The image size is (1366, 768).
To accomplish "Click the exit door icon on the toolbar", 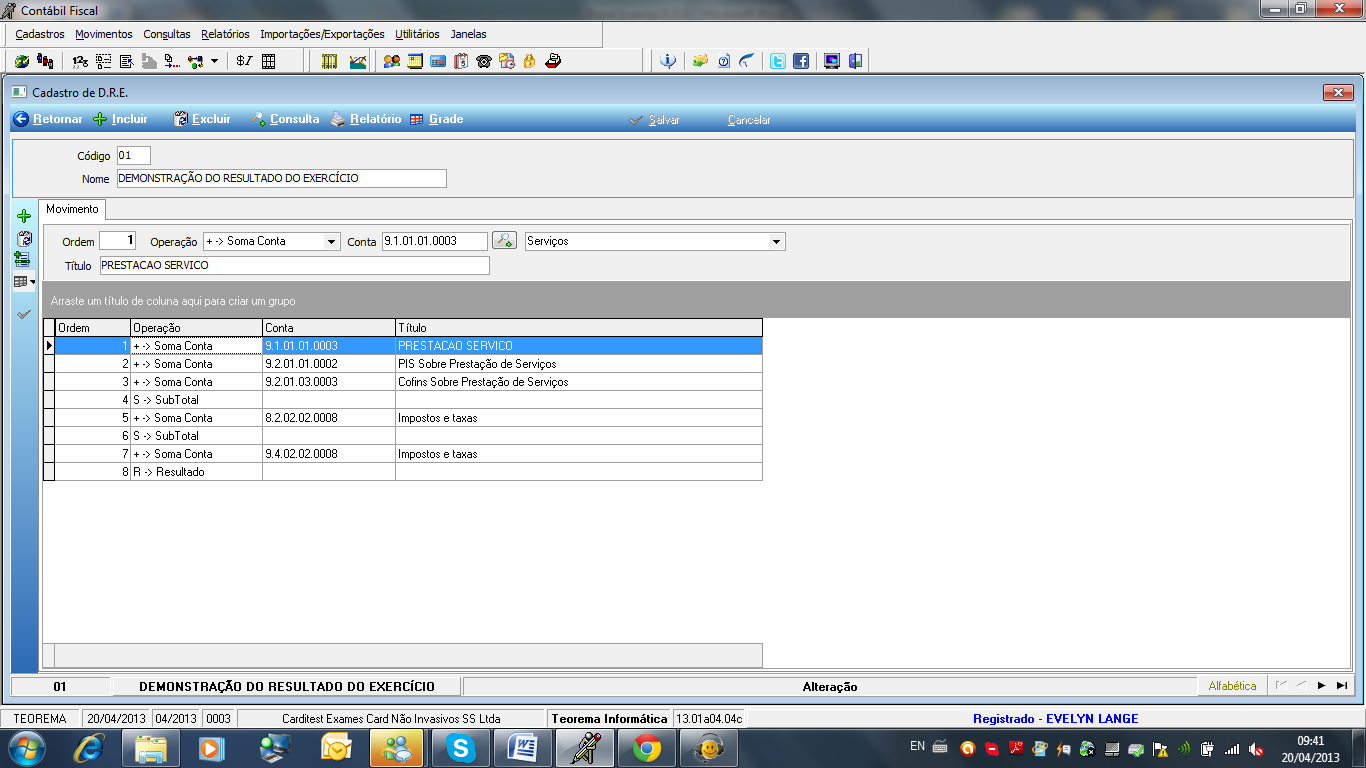I will (855, 61).
